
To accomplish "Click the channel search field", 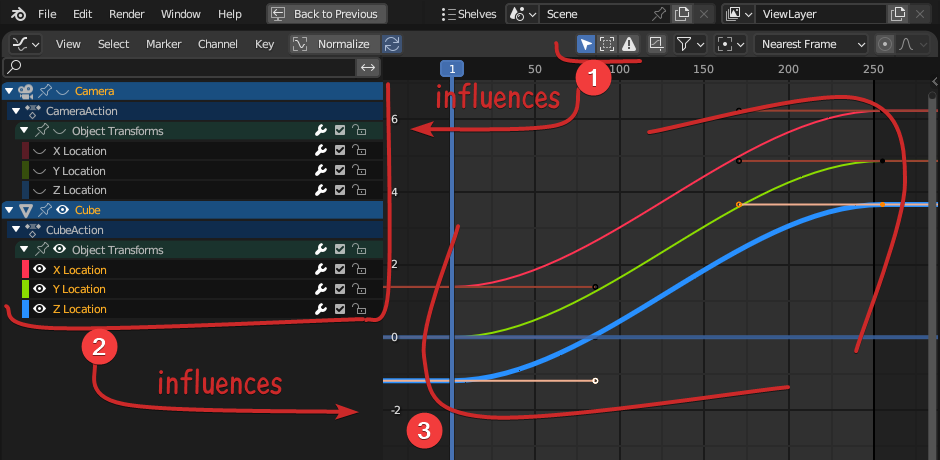I will click(179, 67).
